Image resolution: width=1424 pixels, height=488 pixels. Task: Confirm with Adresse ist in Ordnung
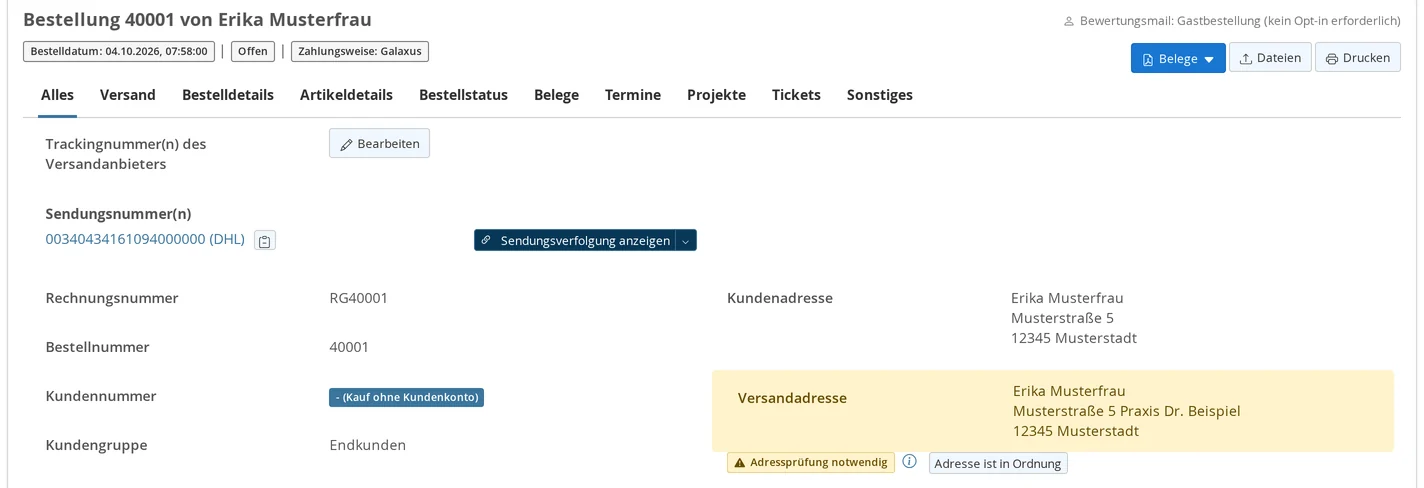[x=998, y=463]
